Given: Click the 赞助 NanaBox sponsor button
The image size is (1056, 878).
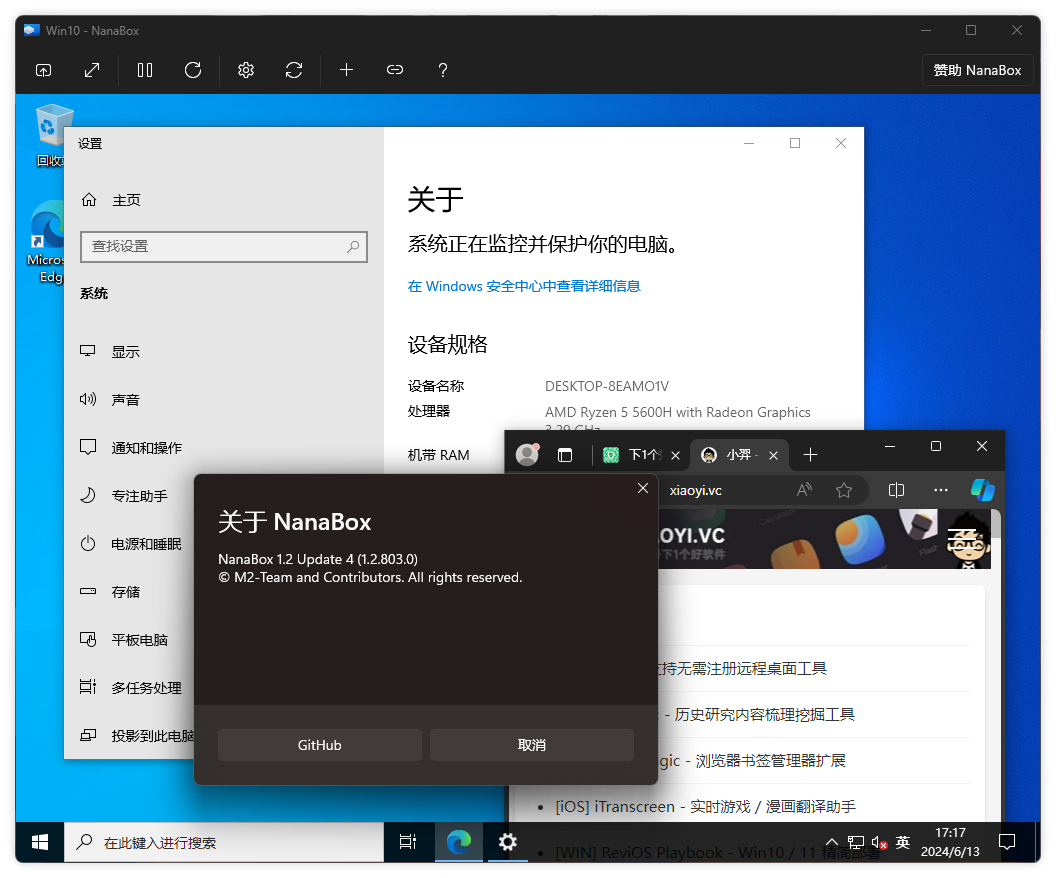Looking at the screenshot, I should (977, 70).
